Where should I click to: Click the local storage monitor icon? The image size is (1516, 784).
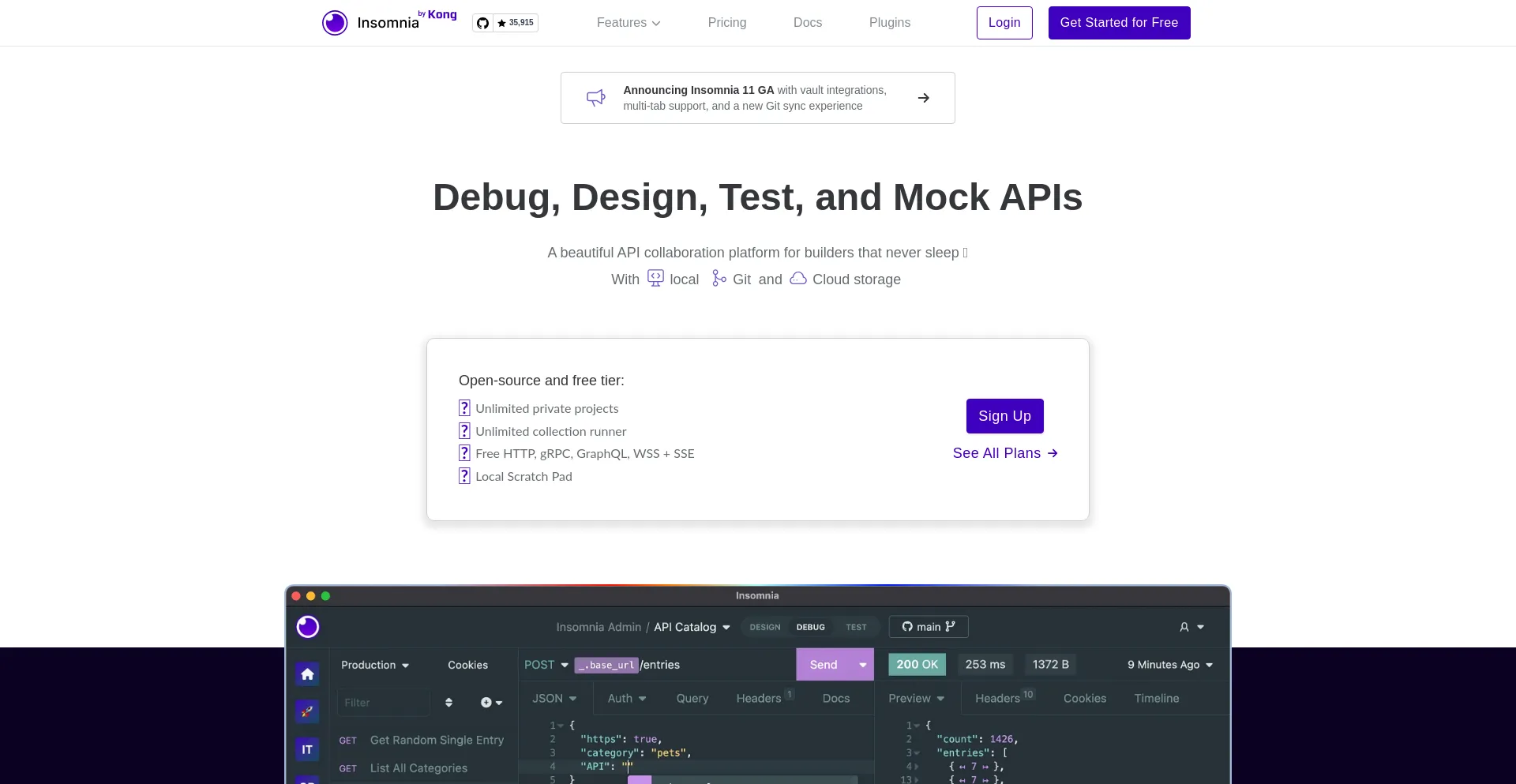pyautogui.click(x=655, y=279)
